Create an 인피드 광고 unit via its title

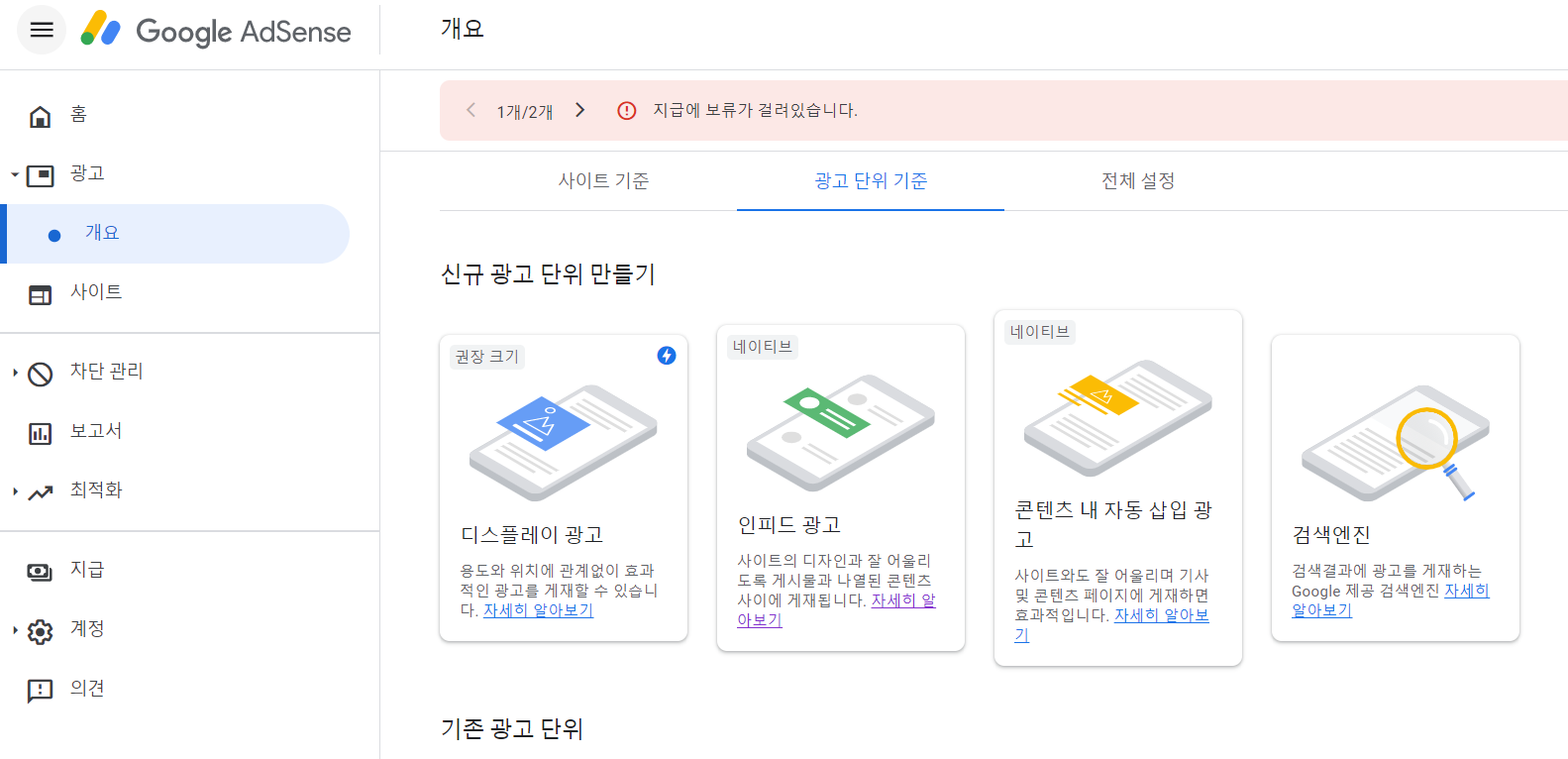click(x=789, y=525)
